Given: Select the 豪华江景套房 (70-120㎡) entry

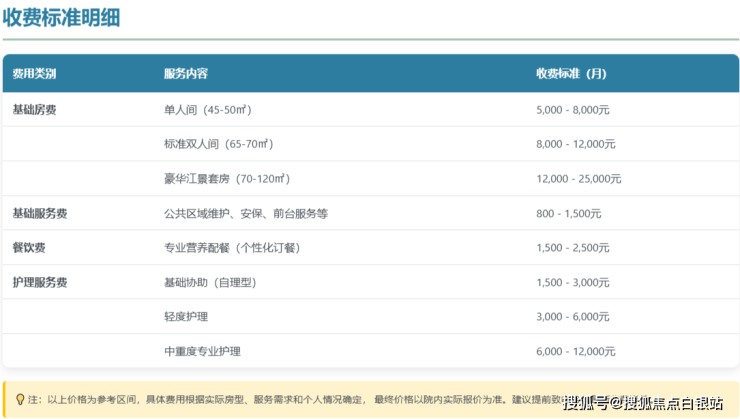Looking at the screenshot, I should pyautogui.click(x=227, y=179).
